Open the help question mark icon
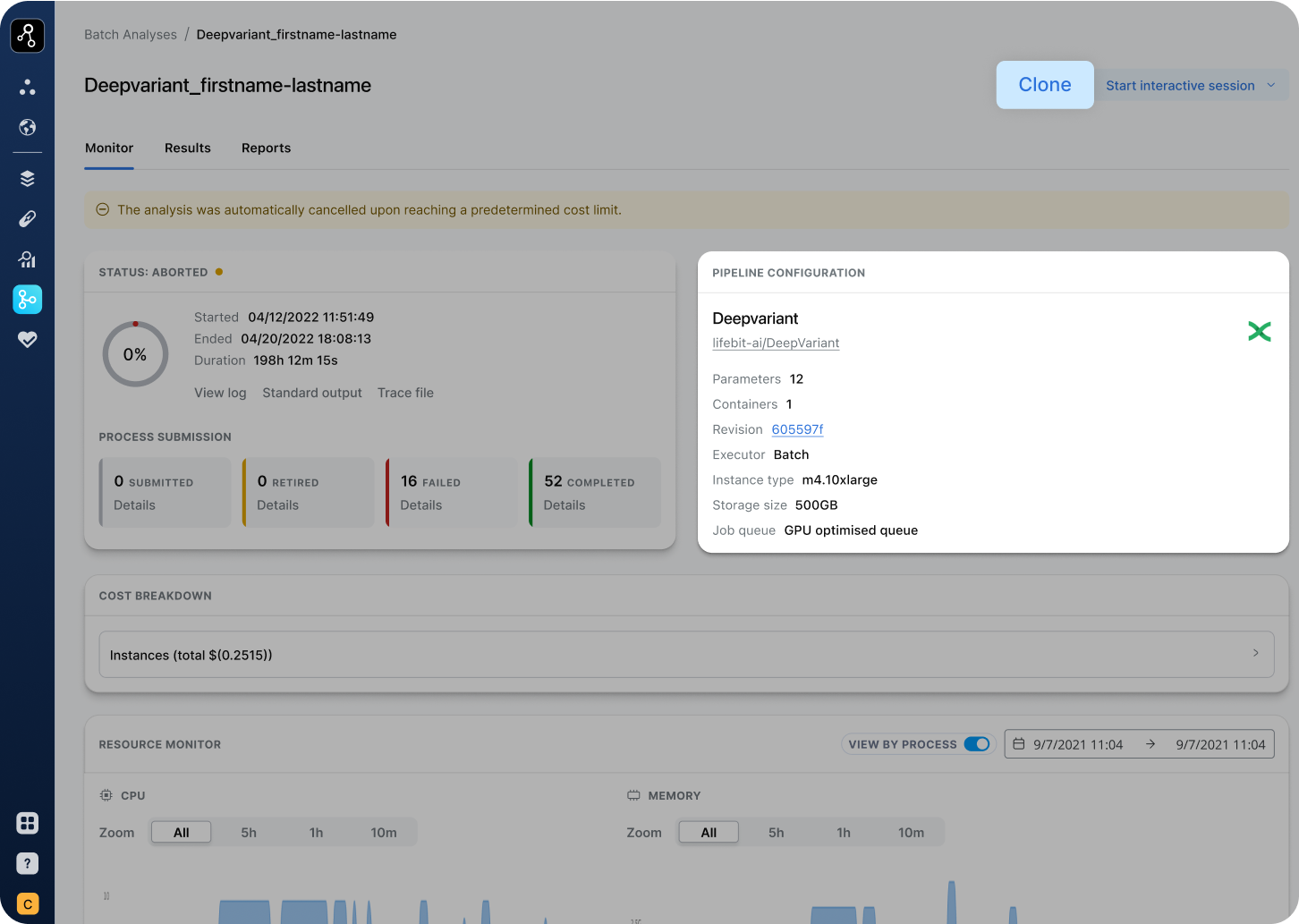Viewport: 1299px width, 924px height. coord(28,863)
